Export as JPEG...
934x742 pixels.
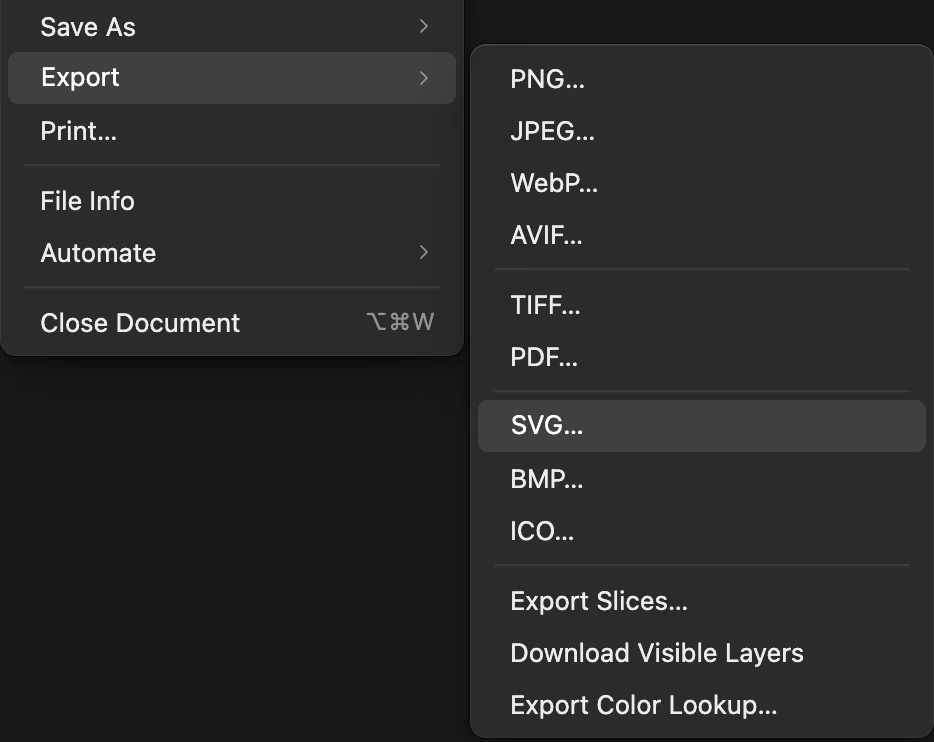702,131
